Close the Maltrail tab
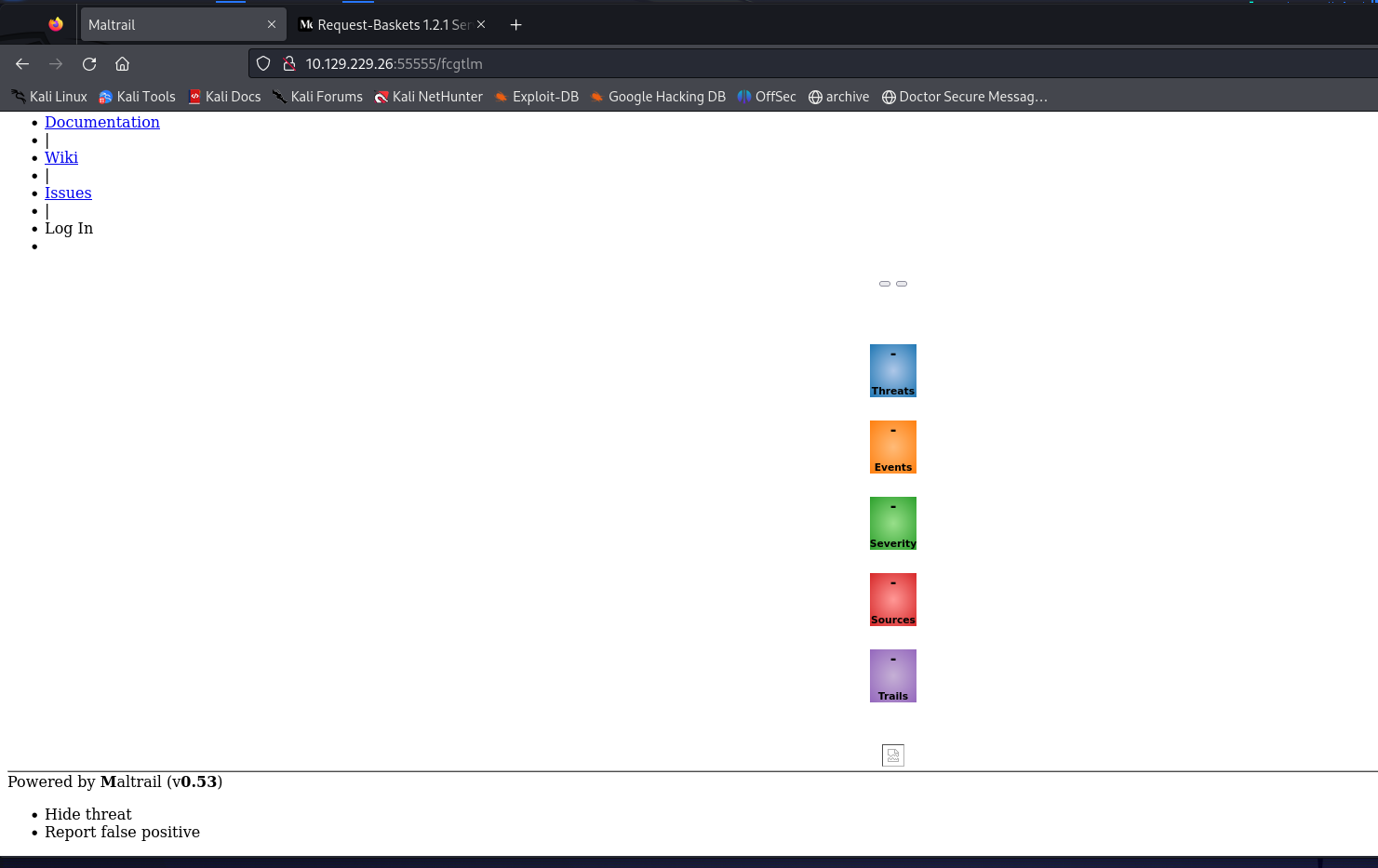 272,25
